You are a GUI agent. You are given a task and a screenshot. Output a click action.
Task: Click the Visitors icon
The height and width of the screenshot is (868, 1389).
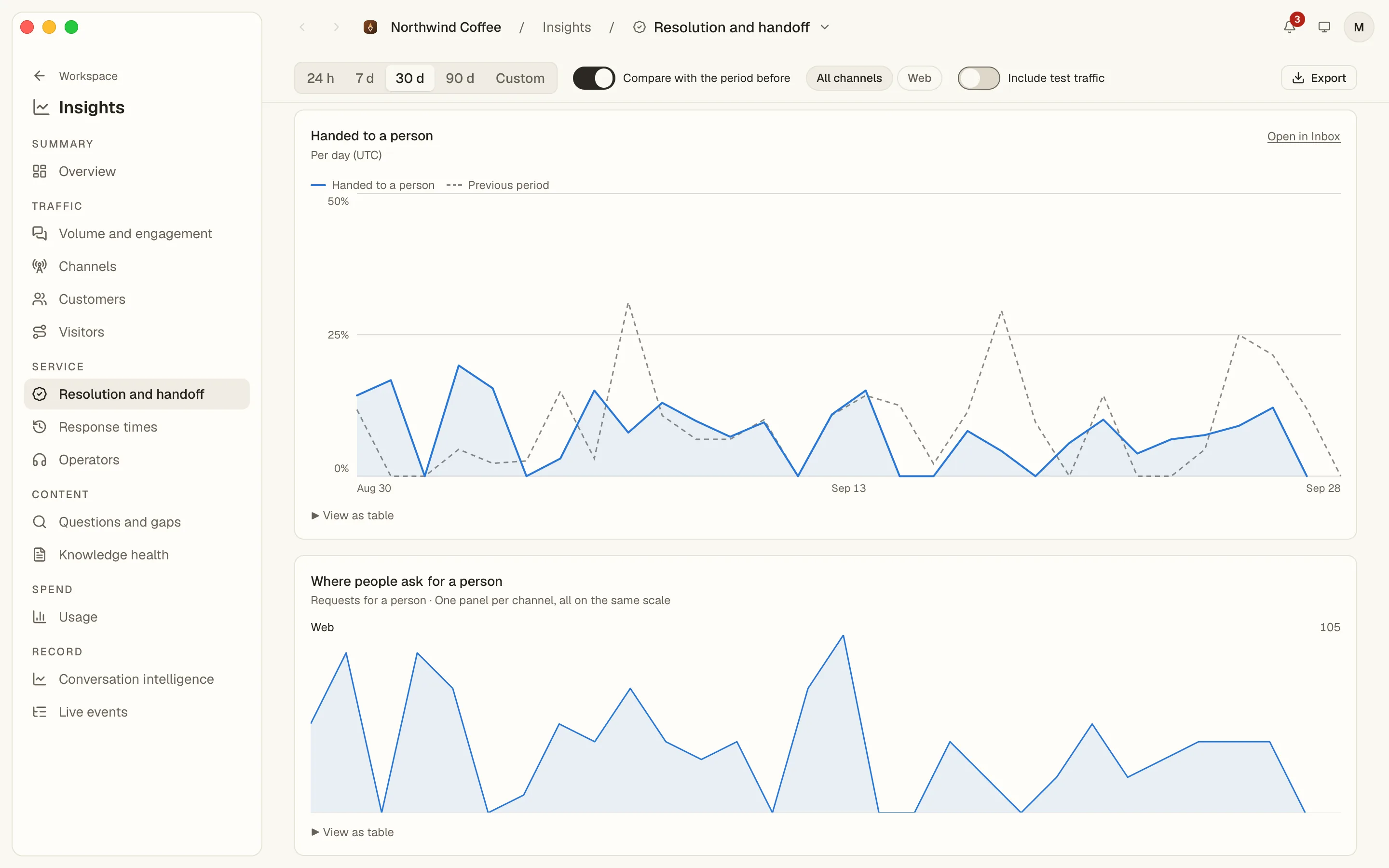click(40, 331)
